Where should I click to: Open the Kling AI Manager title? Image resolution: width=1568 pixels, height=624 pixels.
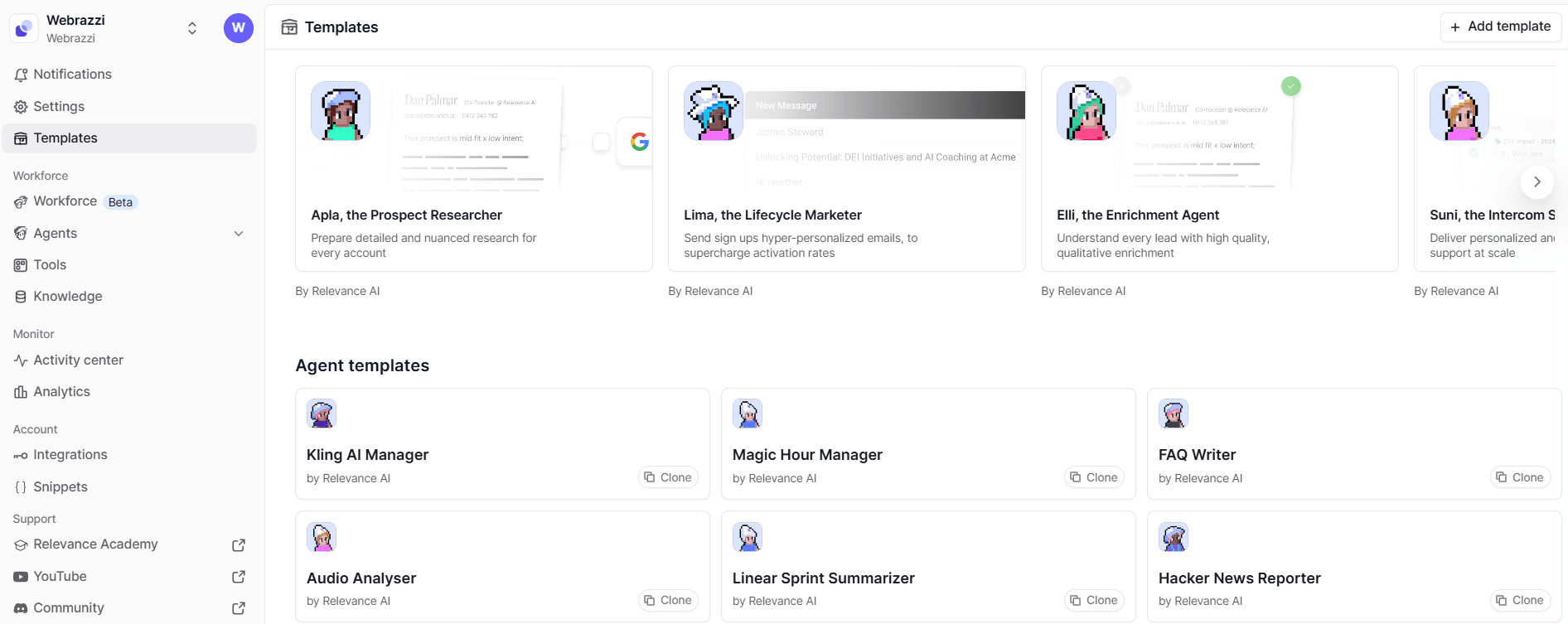click(x=367, y=455)
